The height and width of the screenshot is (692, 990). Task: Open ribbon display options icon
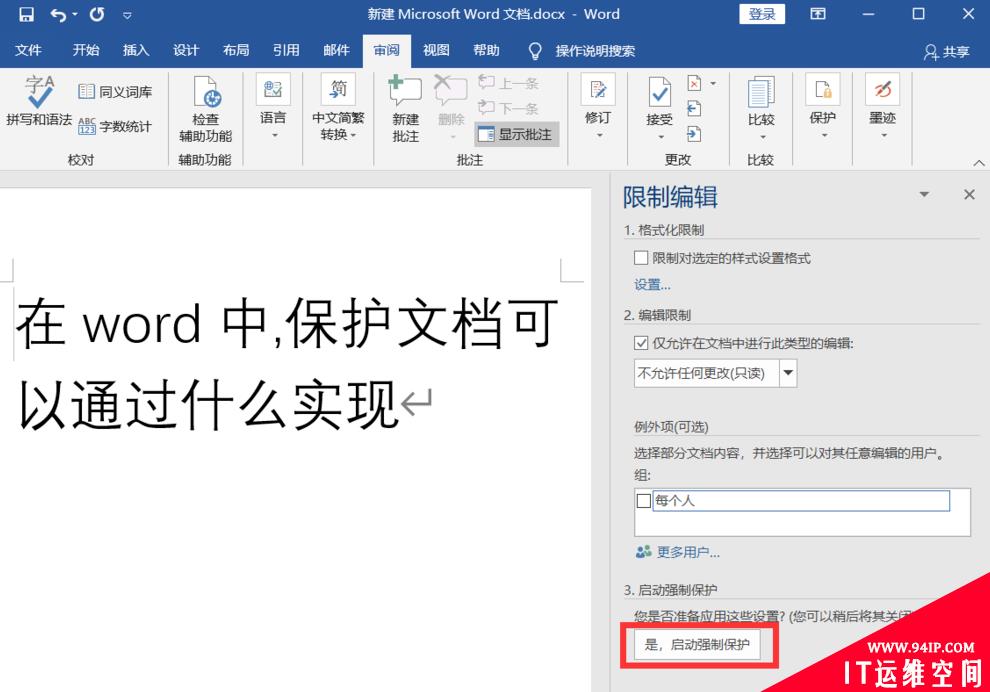tap(818, 14)
